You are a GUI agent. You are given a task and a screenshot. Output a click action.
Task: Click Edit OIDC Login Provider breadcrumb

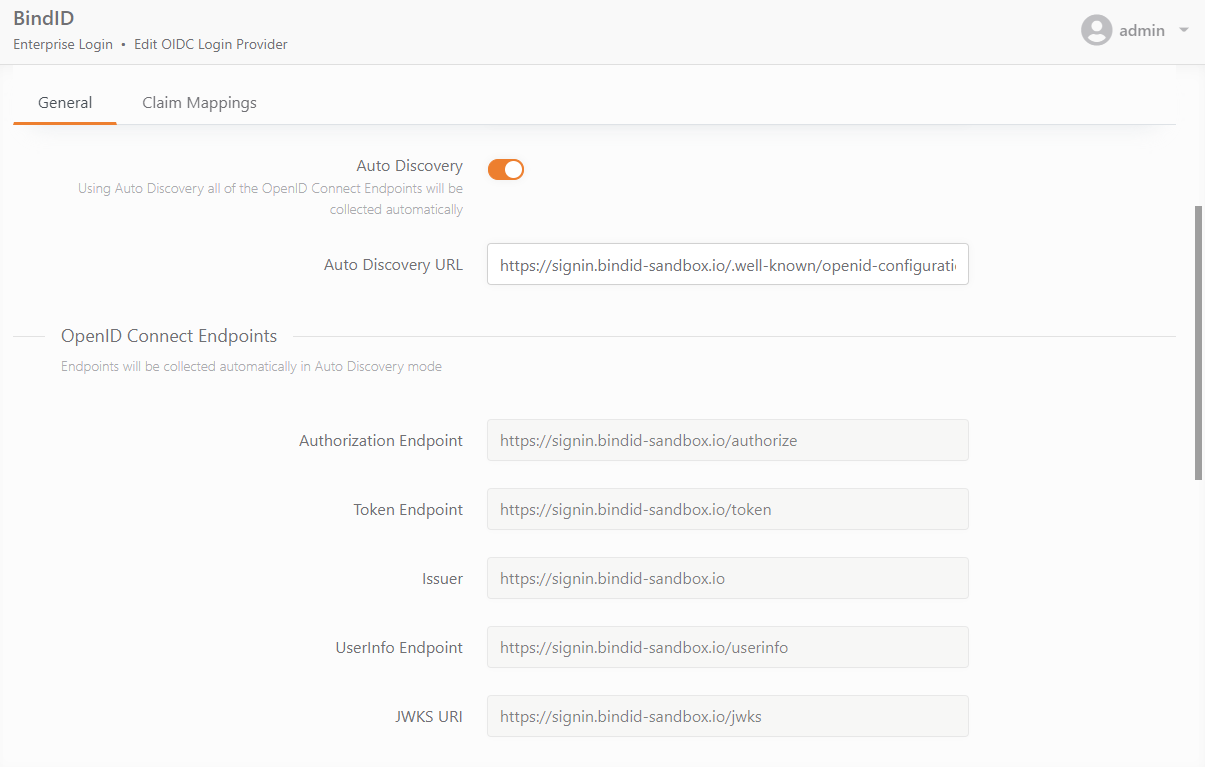click(x=211, y=44)
